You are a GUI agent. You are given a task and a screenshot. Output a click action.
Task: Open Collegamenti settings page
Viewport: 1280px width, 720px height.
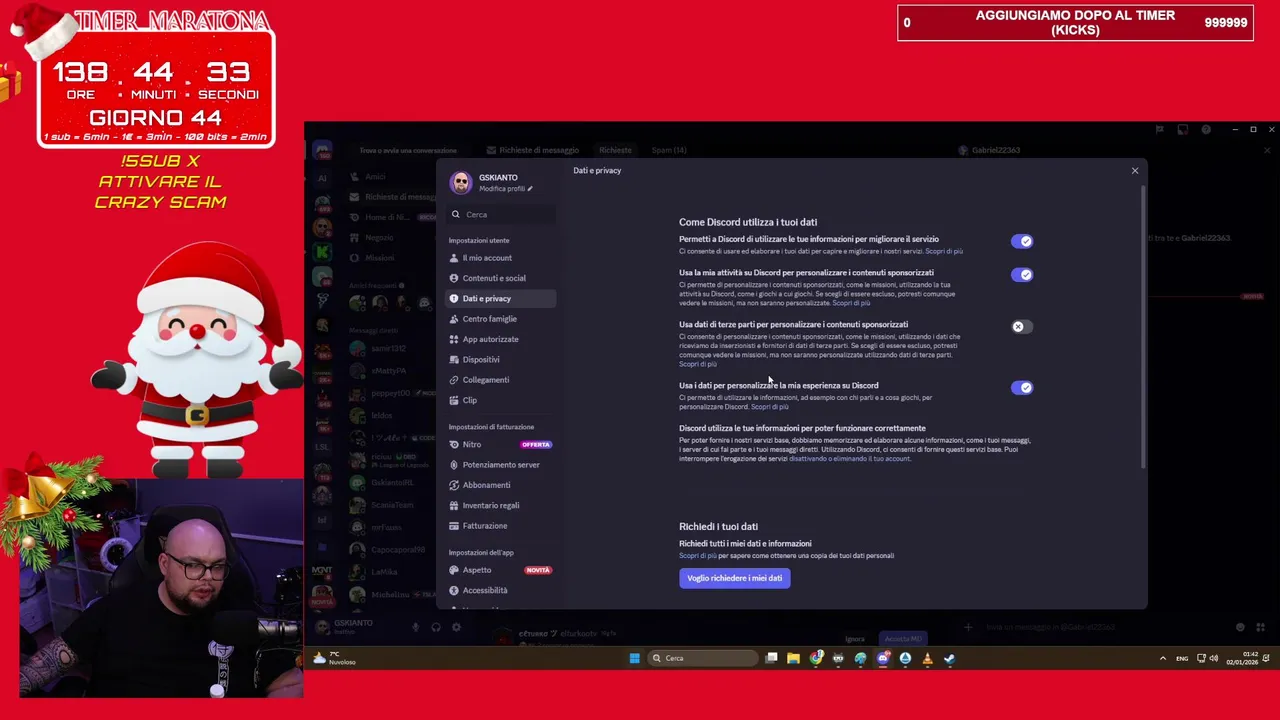(500, 380)
